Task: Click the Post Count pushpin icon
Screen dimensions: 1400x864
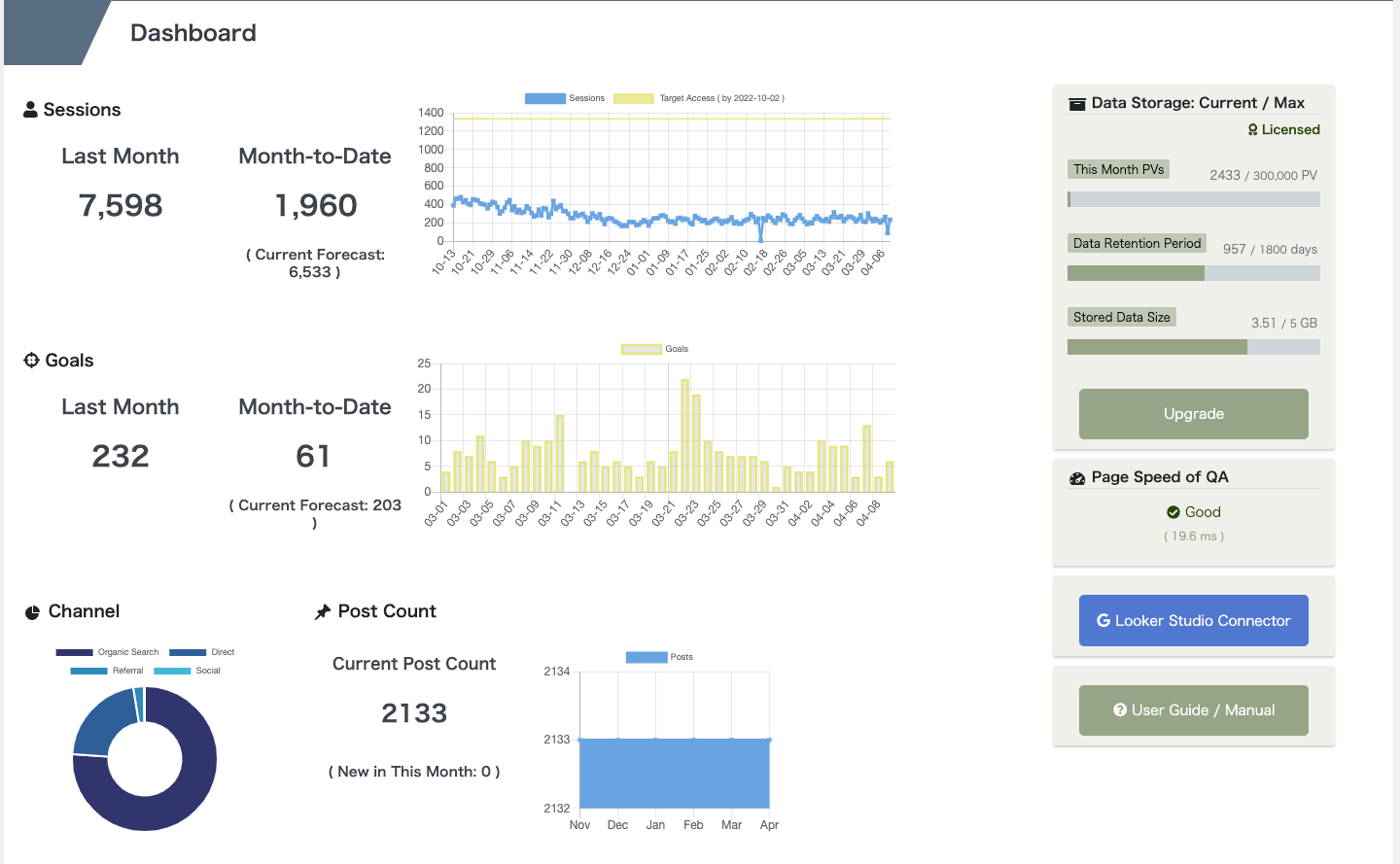Action: (323, 612)
